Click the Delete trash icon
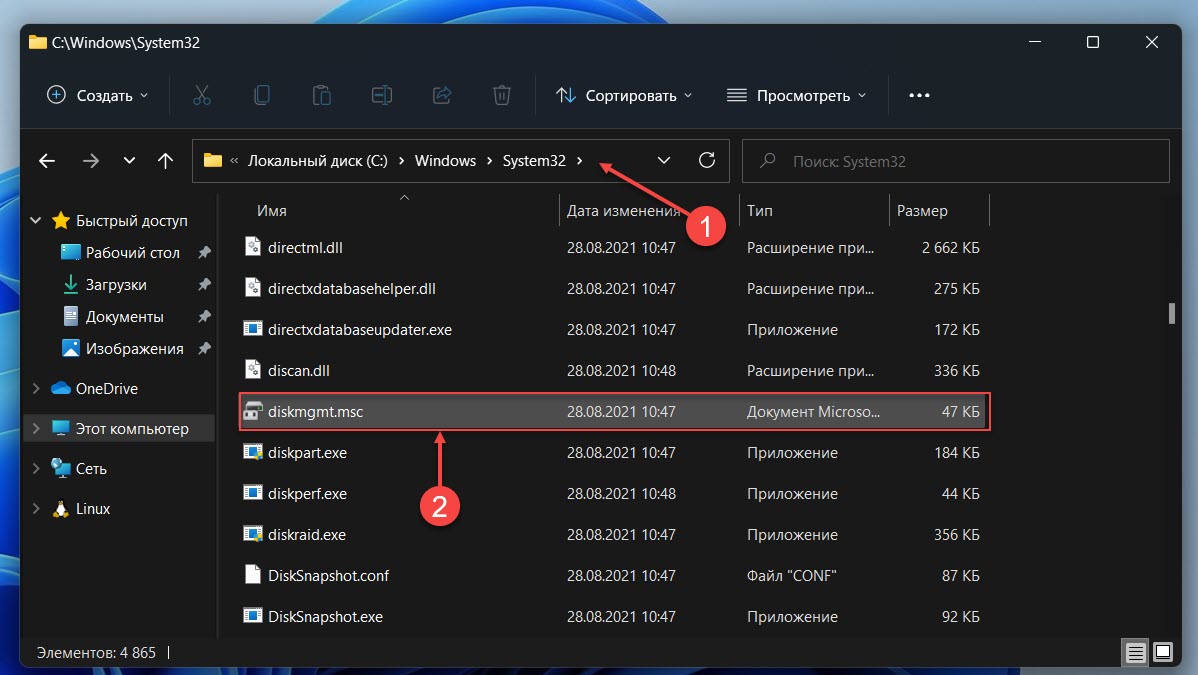 point(502,96)
